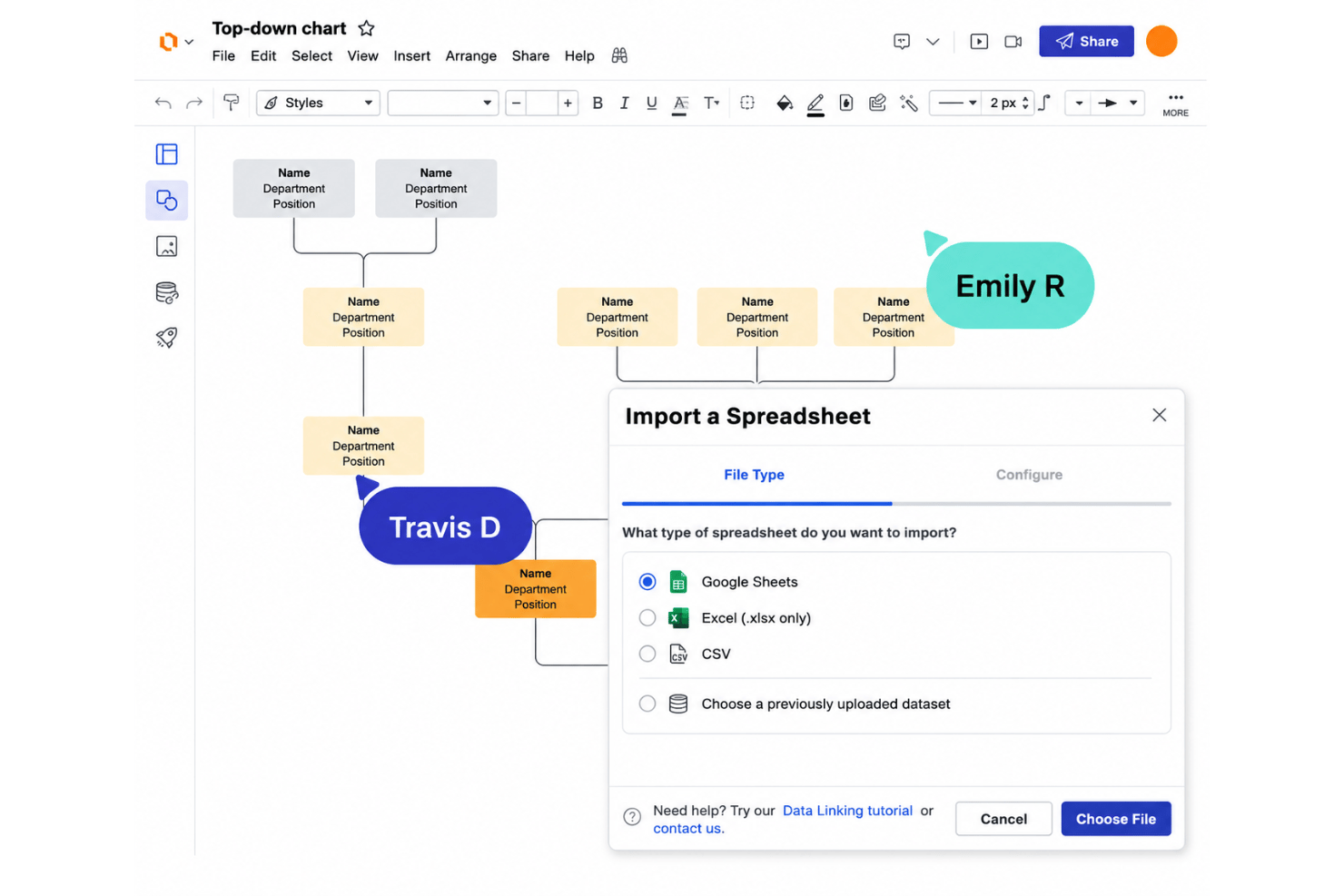Click the dashed shape selection icon
Viewport: 1344px width, 896px height.
point(747,103)
